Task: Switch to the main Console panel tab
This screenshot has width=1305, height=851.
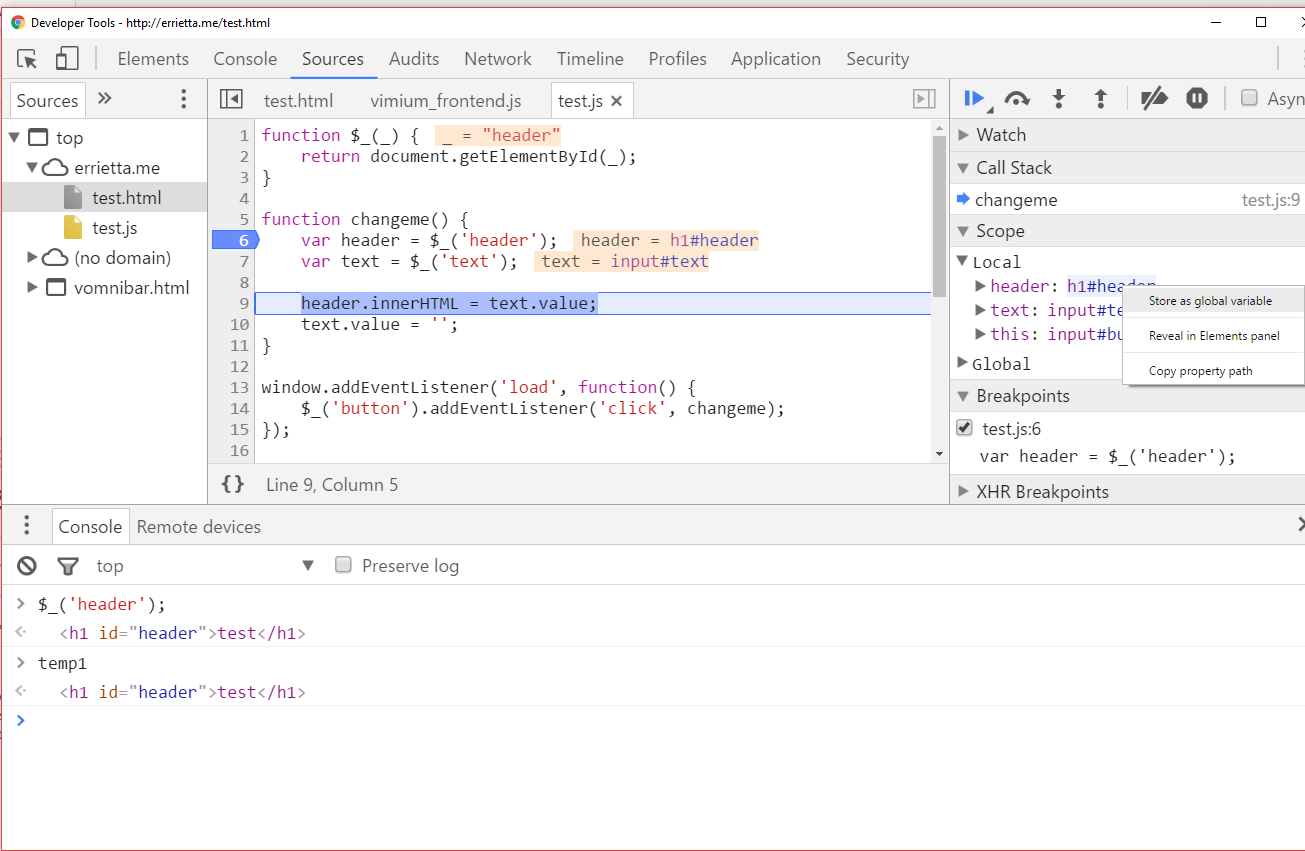Action: (x=245, y=59)
